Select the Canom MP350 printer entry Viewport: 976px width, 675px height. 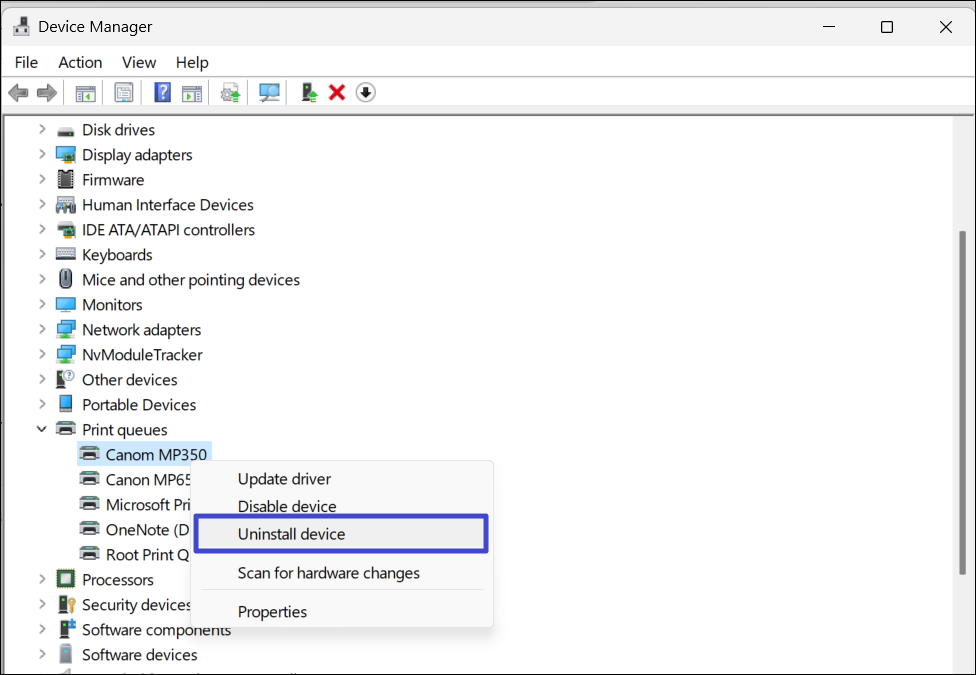pyautogui.click(x=156, y=454)
